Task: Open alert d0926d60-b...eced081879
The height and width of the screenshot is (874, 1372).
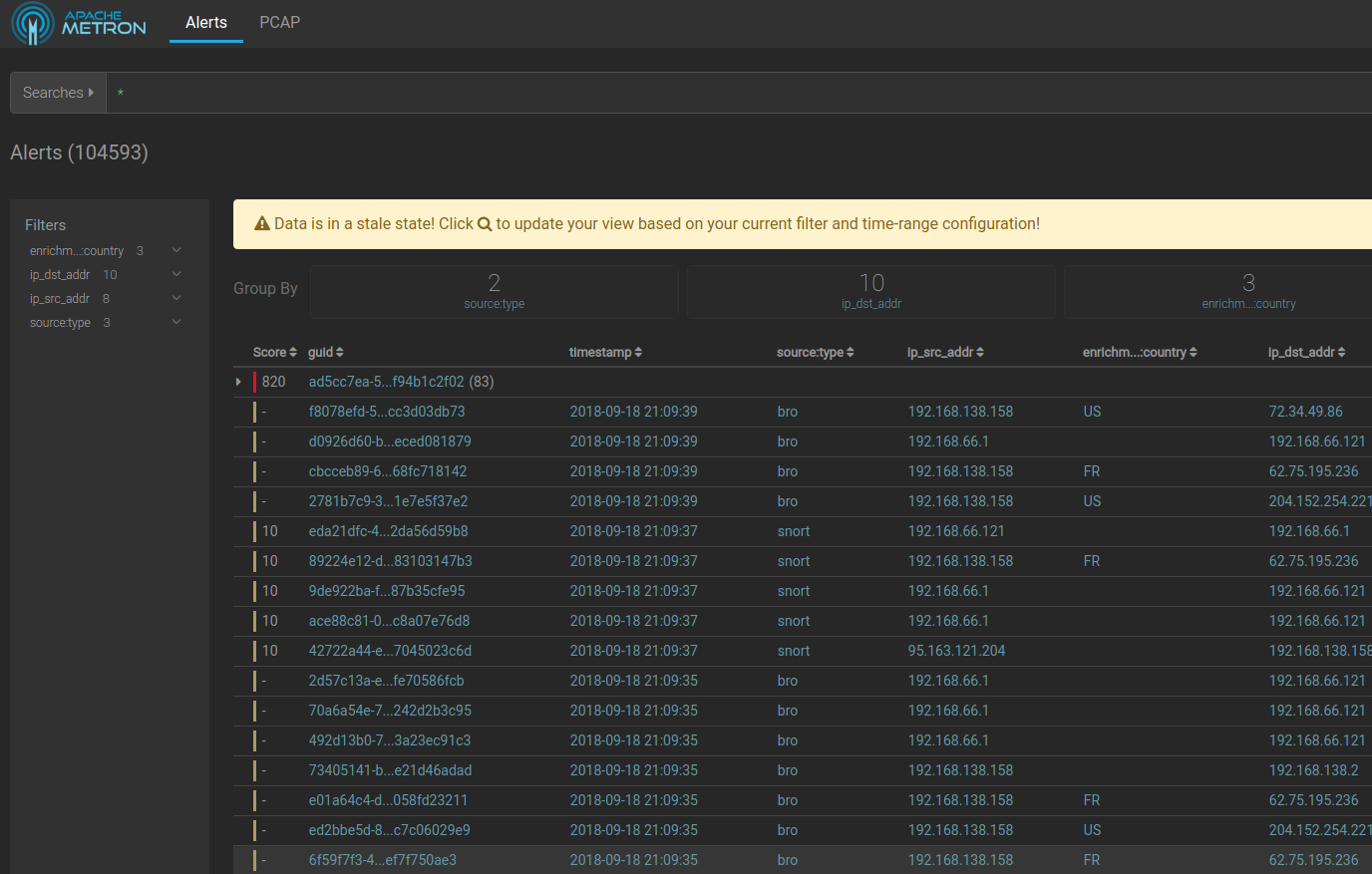Action: click(x=390, y=441)
